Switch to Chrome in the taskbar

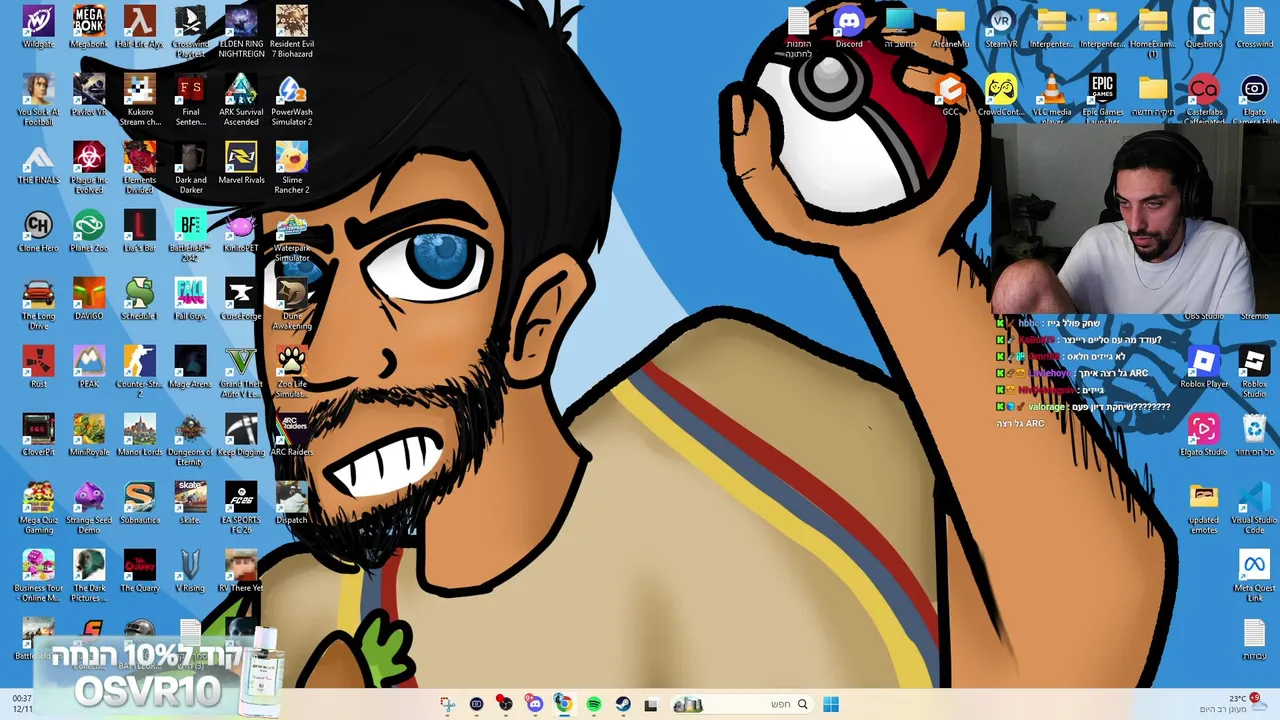coord(564,704)
